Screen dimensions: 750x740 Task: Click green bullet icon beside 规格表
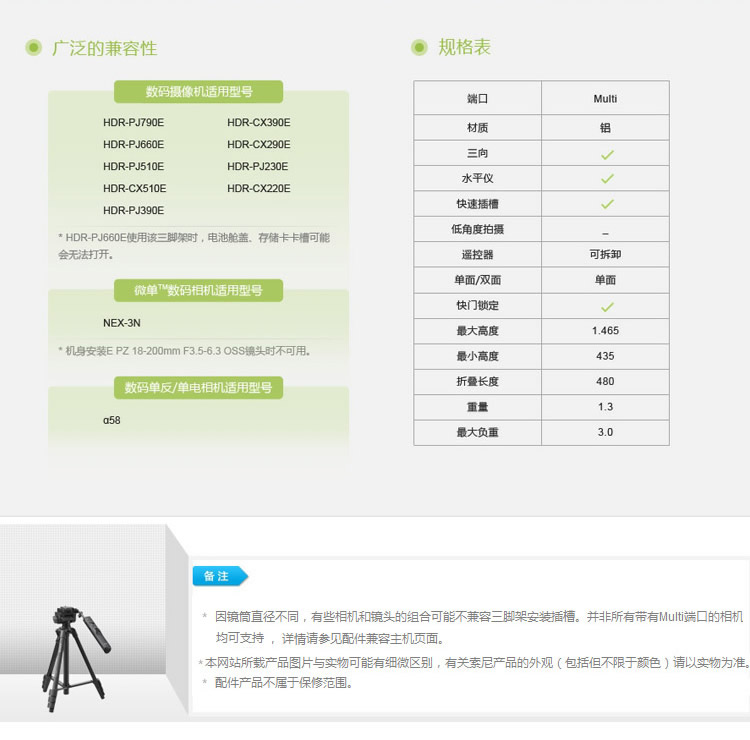point(420,48)
